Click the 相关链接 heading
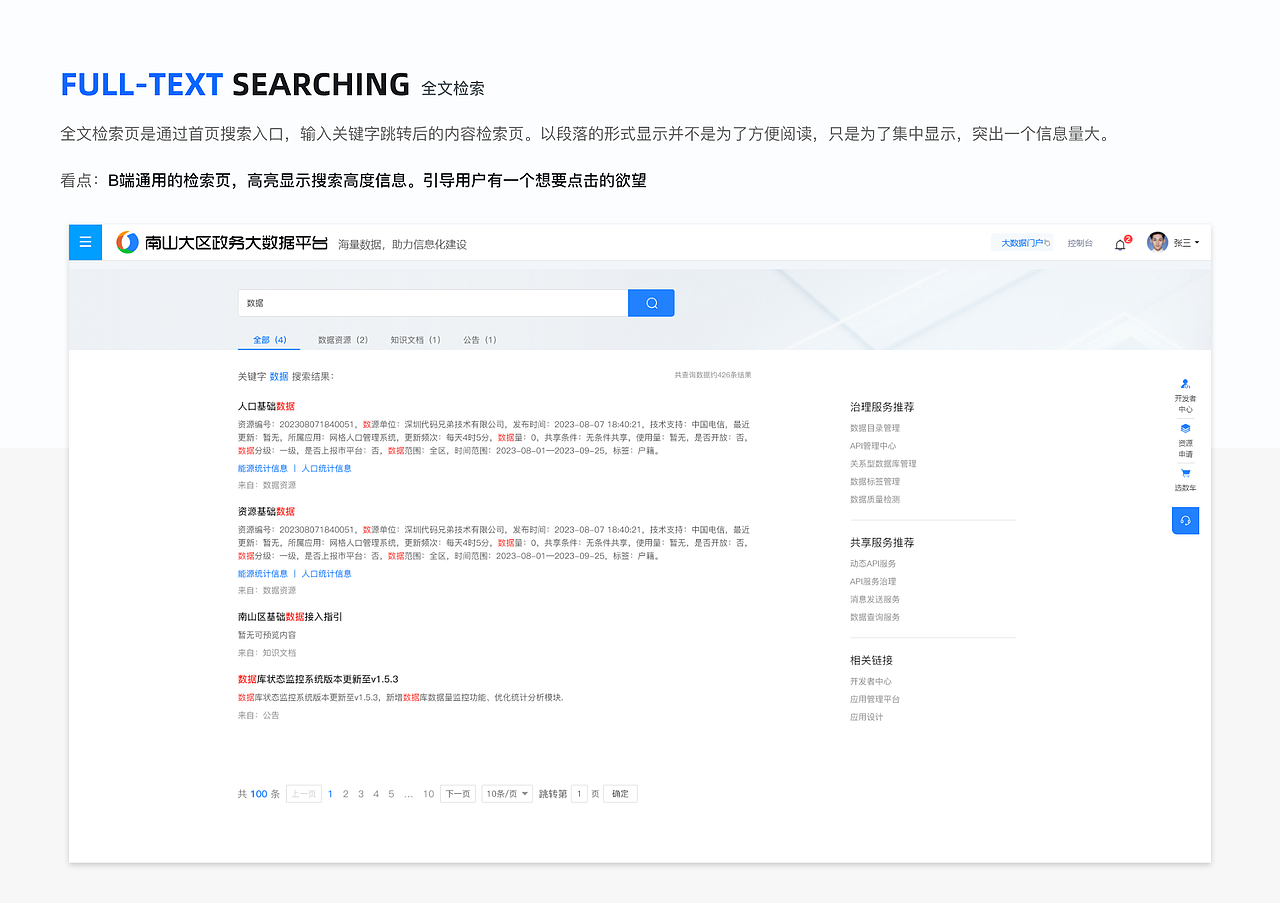 point(871,660)
